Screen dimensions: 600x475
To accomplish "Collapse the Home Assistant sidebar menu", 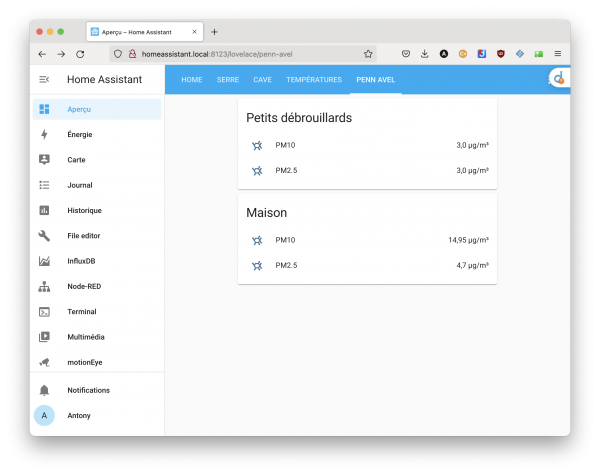I will click(x=44, y=79).
